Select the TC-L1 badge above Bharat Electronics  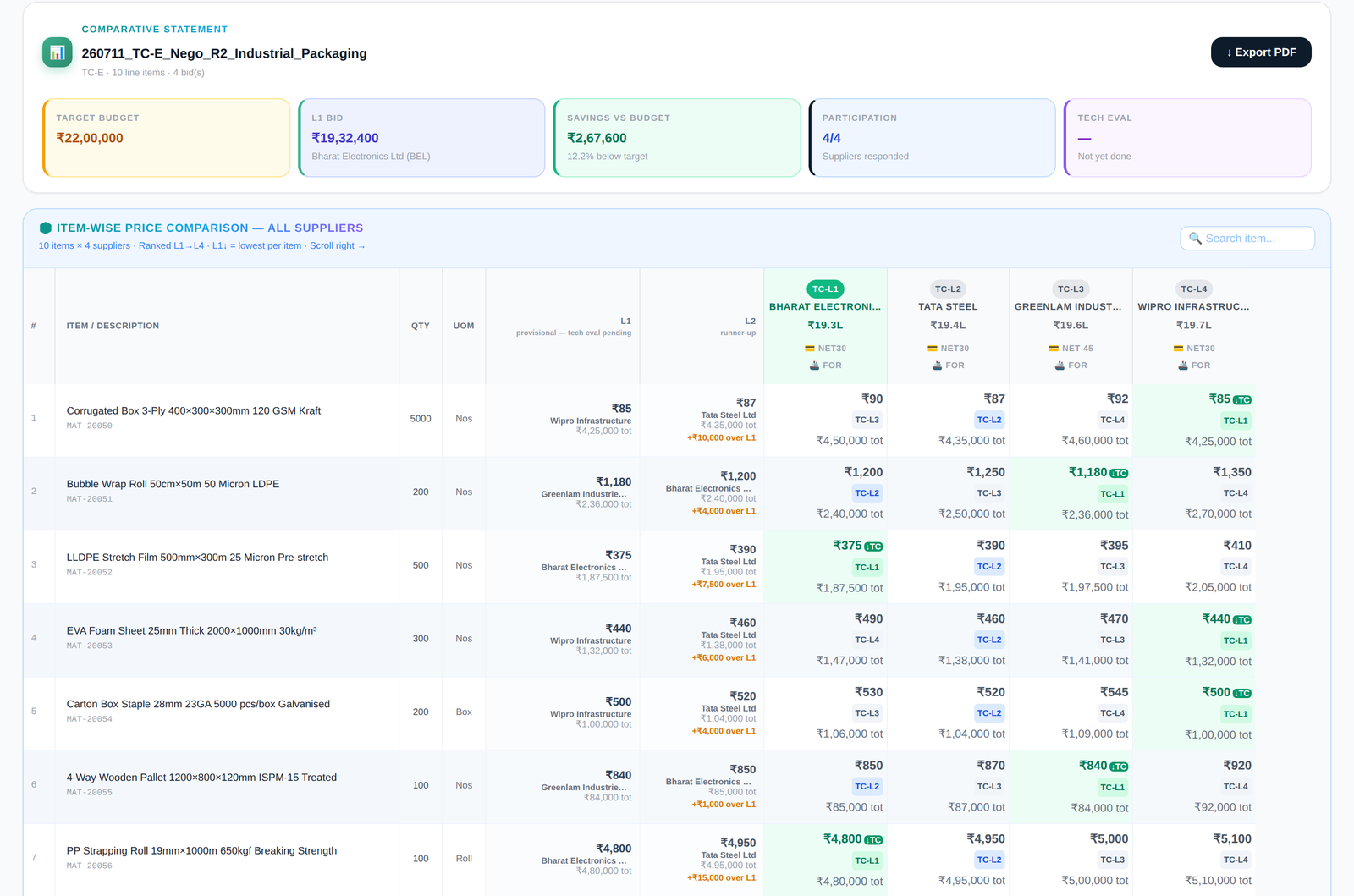pyautogui.click(x=825, y=289)
